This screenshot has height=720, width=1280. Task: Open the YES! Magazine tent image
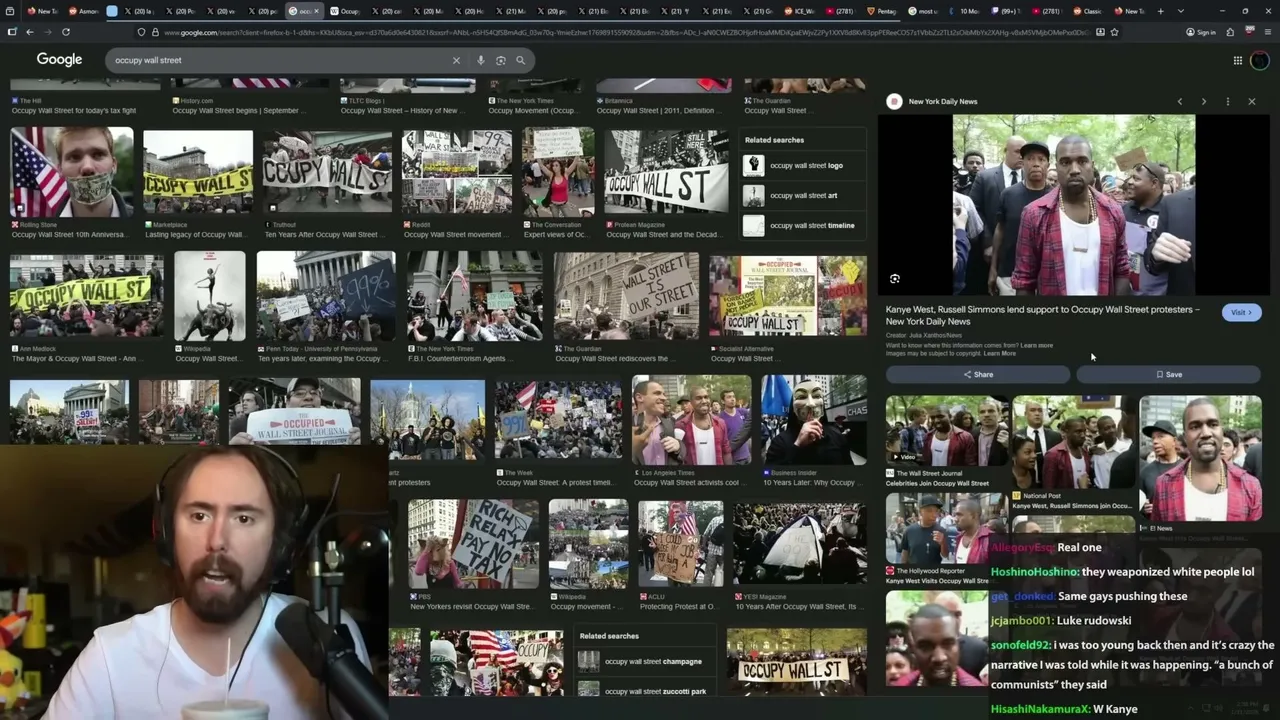[800, 543]
